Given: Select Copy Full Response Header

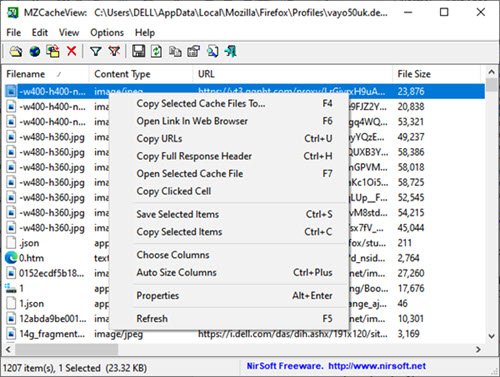Looking at the screenshot, I should 230,156.
